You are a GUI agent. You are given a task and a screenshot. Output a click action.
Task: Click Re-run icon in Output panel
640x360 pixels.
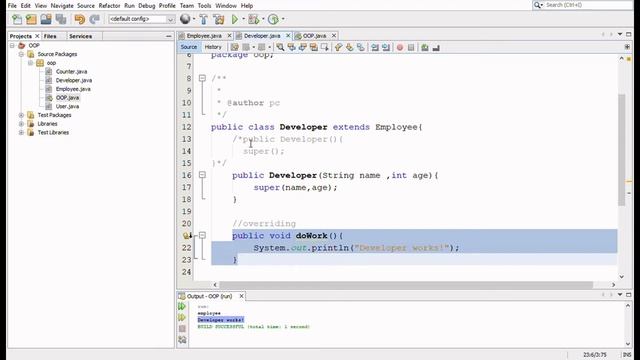(182, 307)
